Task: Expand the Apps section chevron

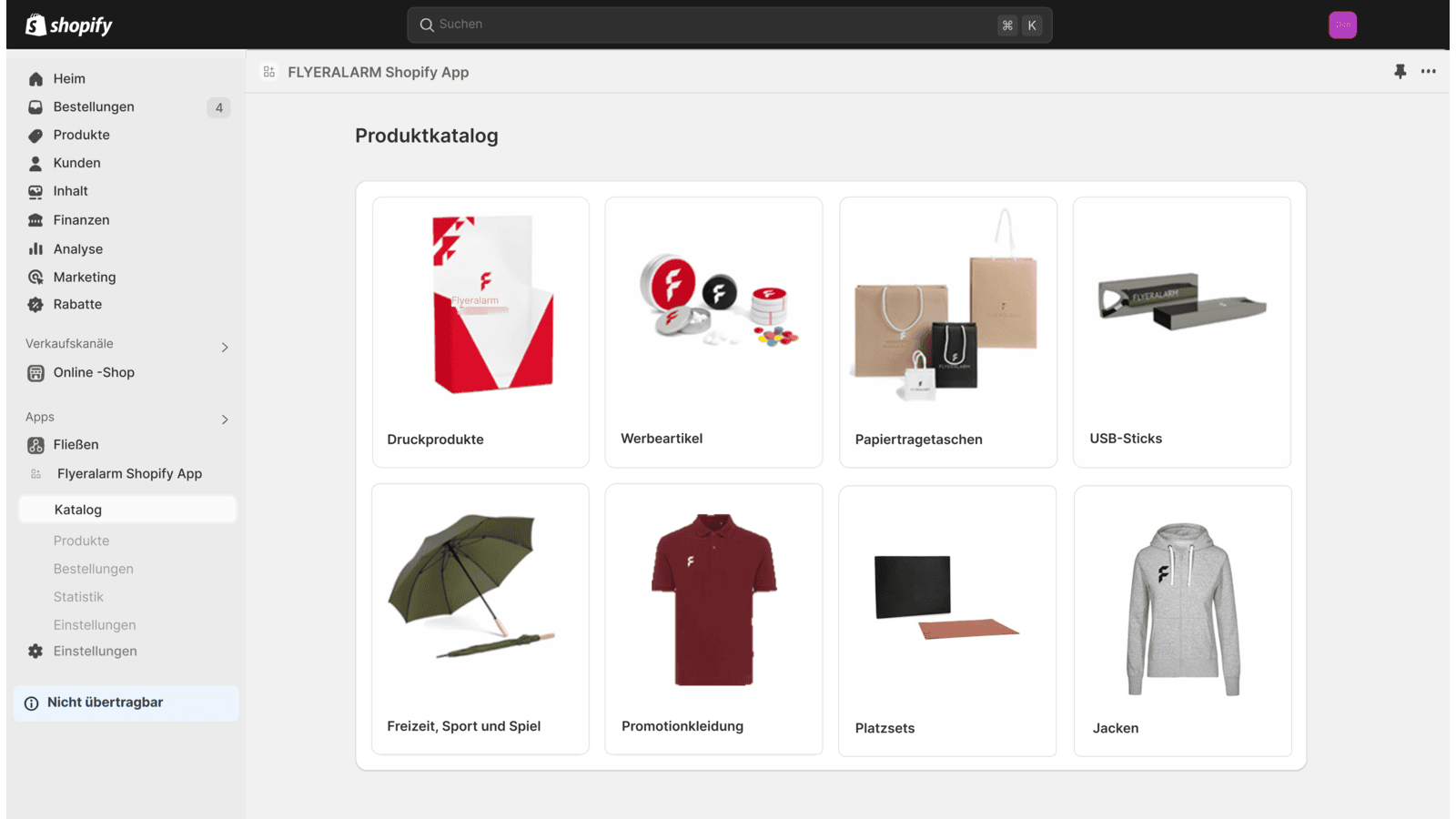Action: [x=225, y=420]
